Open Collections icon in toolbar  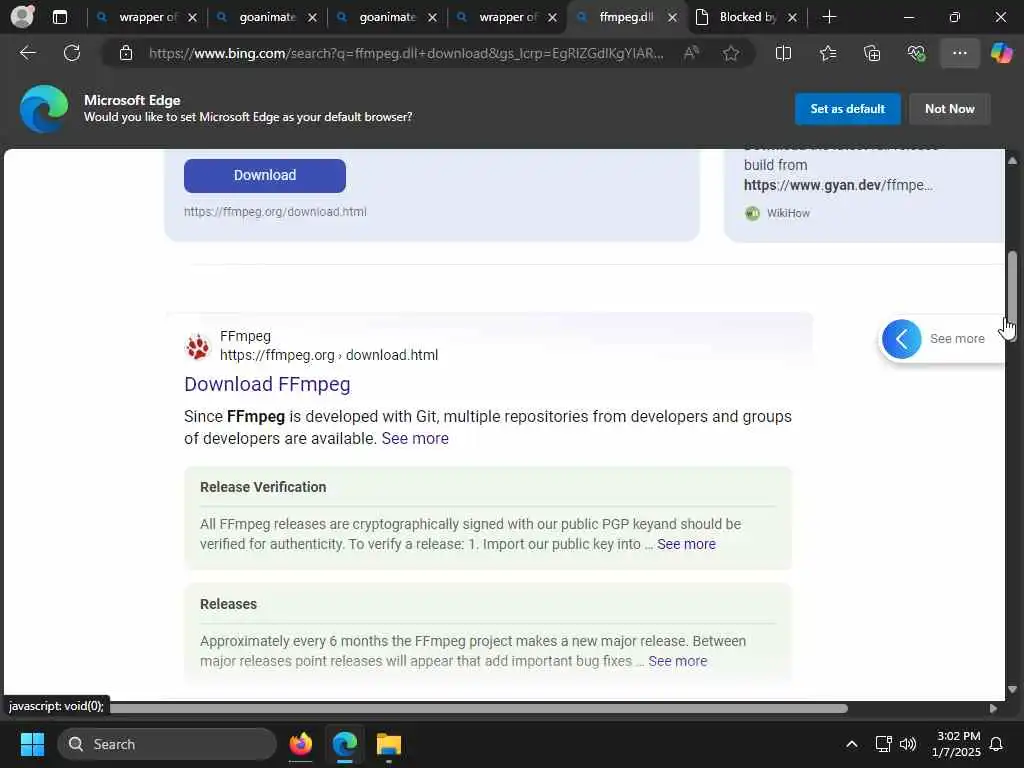click(872, 53)
